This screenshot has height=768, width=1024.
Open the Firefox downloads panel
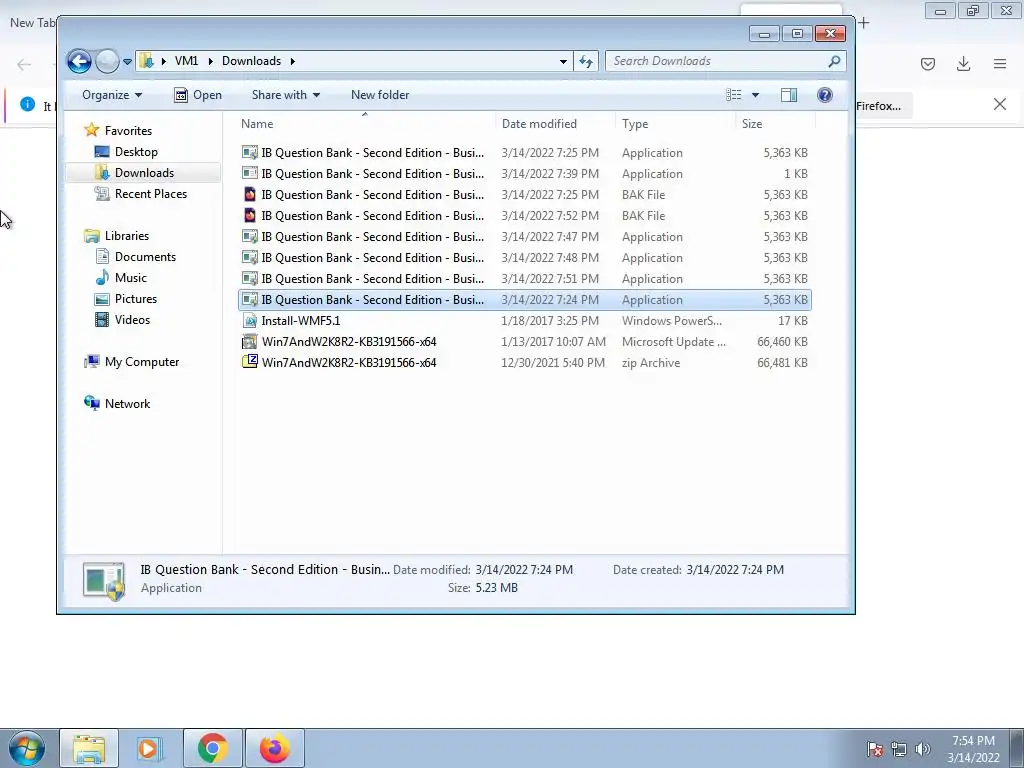coord(963,63)
